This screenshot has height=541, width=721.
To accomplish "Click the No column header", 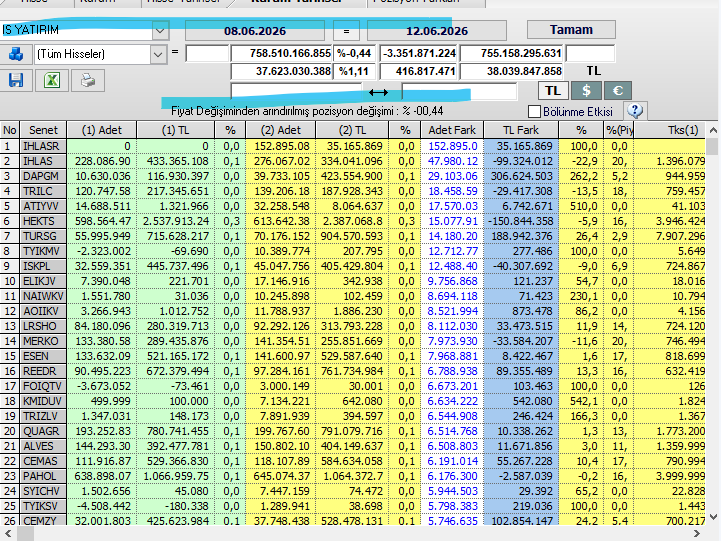I will (x=10, y=130).
